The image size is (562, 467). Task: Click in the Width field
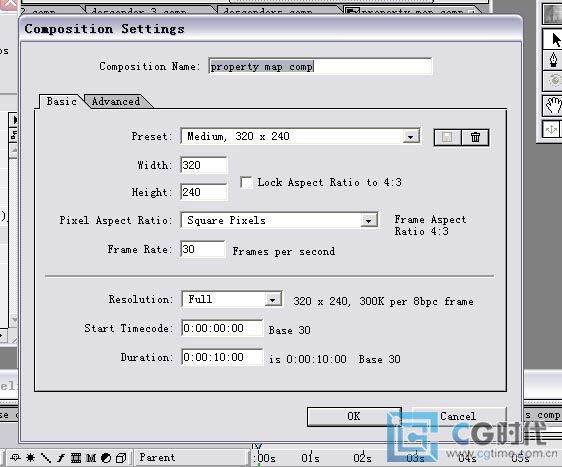point(204,165)
